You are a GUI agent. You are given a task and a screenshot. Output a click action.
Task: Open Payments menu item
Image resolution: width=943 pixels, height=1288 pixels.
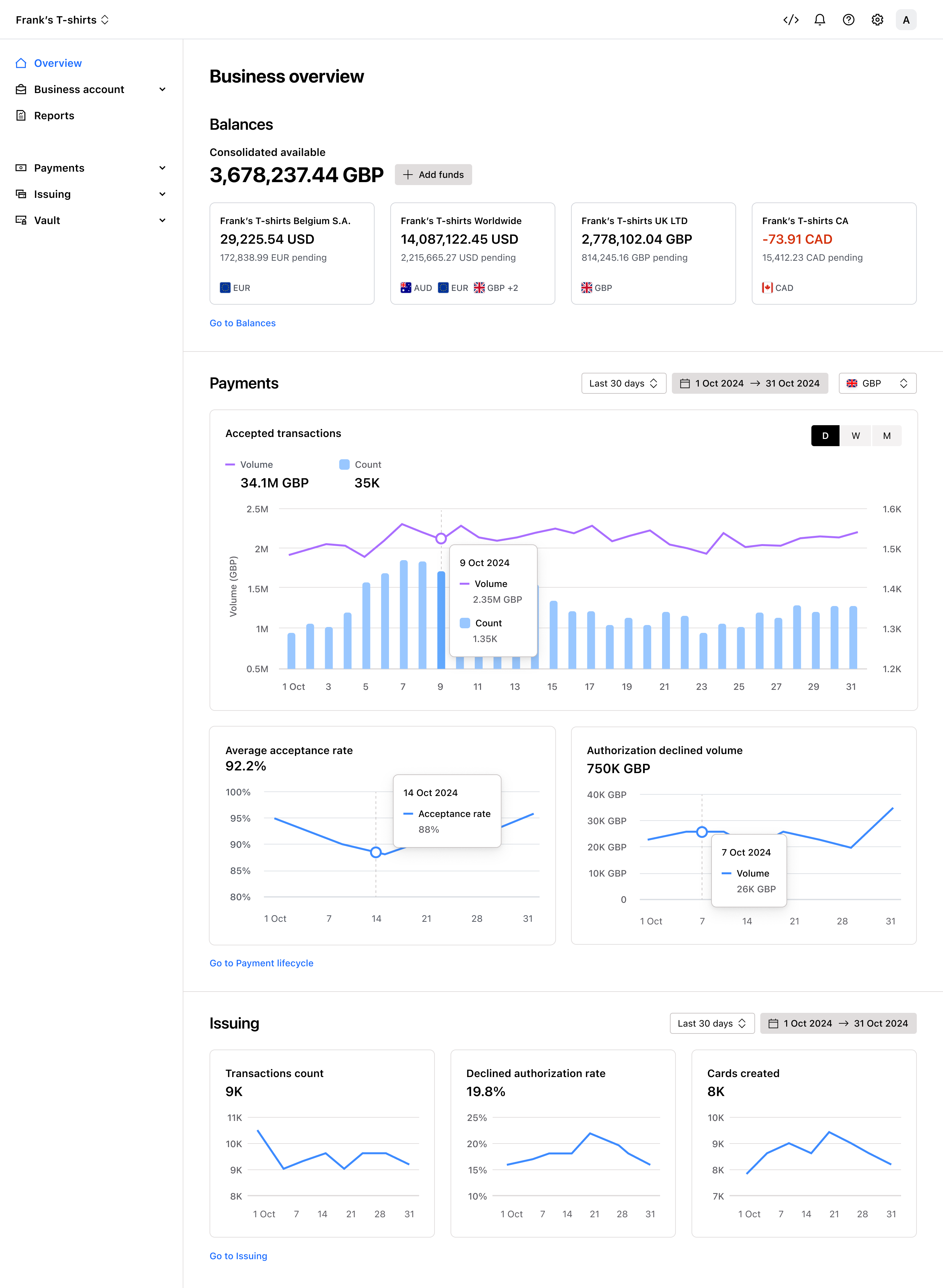59,168
